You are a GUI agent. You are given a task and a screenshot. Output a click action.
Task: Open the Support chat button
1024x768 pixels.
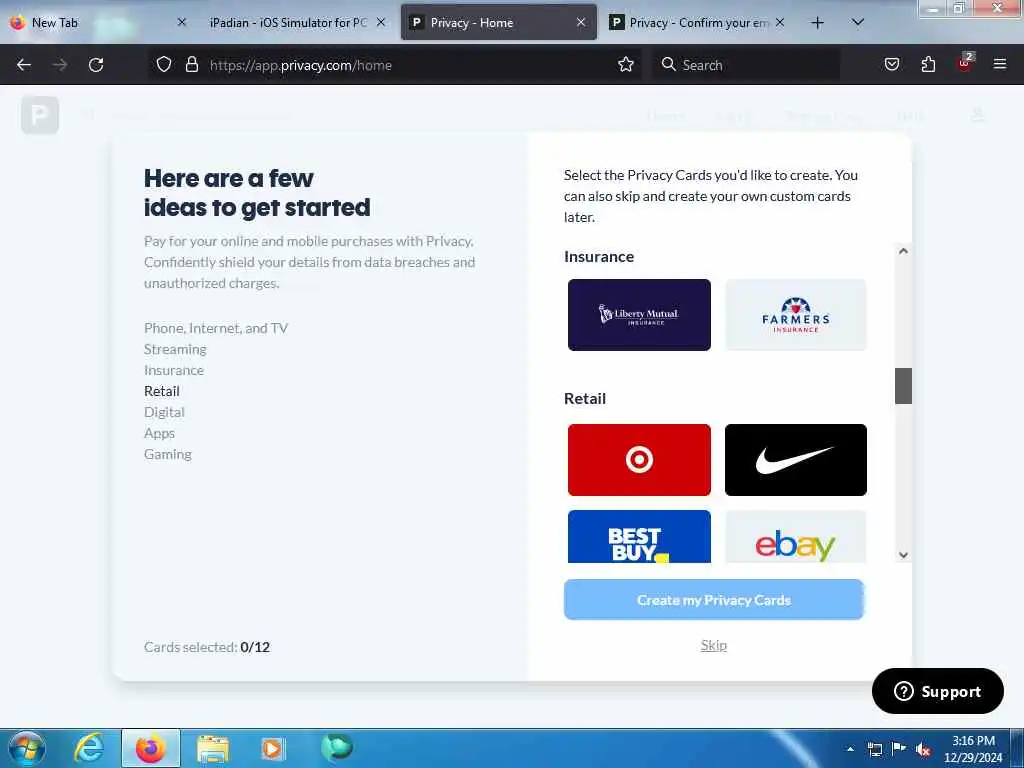coord(937,691)
